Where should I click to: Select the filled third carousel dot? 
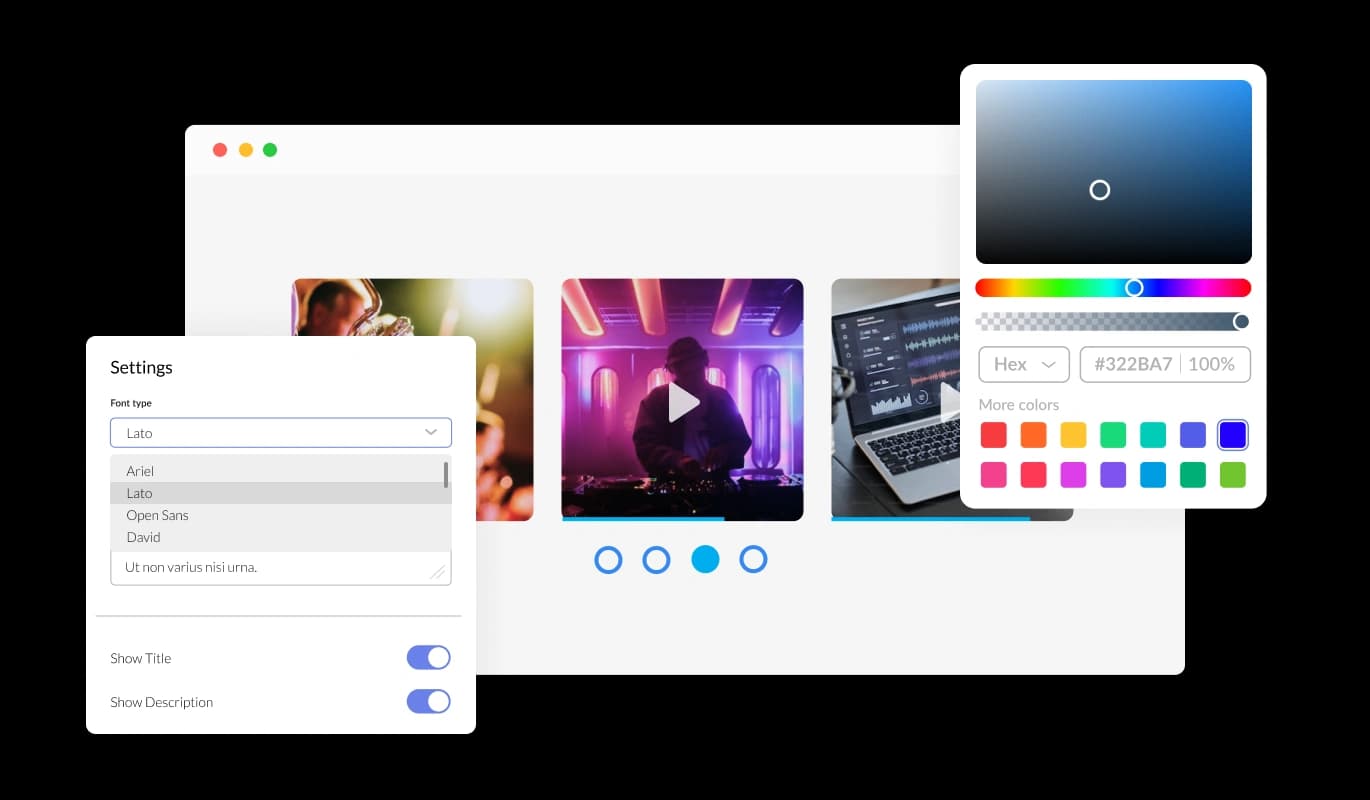[x=705, y=559]
